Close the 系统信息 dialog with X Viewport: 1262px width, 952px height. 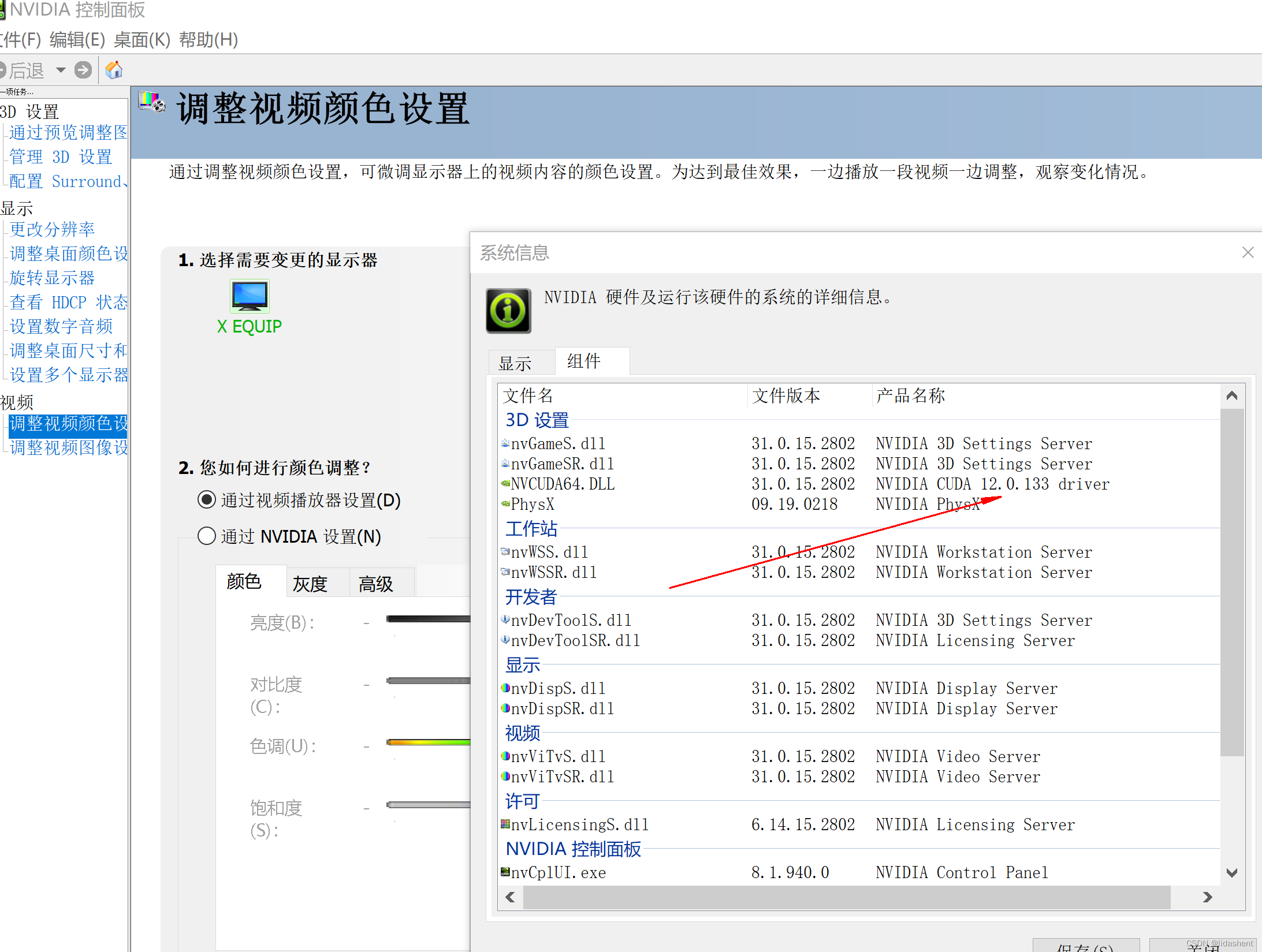(1248, 252)
